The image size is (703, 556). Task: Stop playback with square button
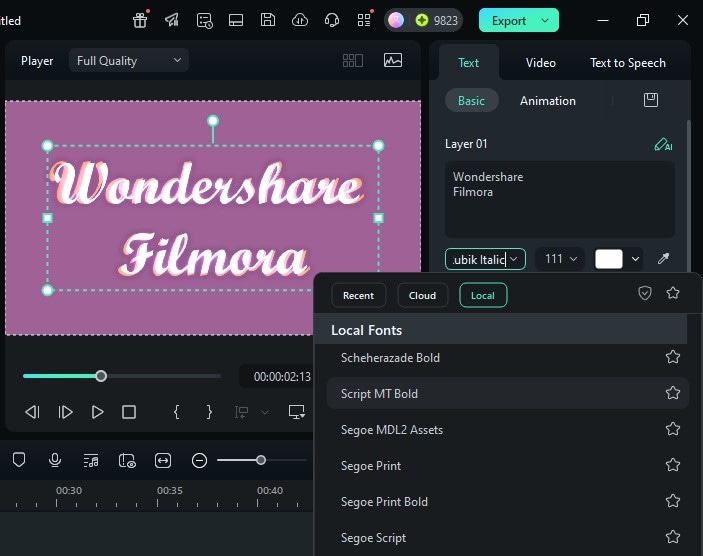129,412
